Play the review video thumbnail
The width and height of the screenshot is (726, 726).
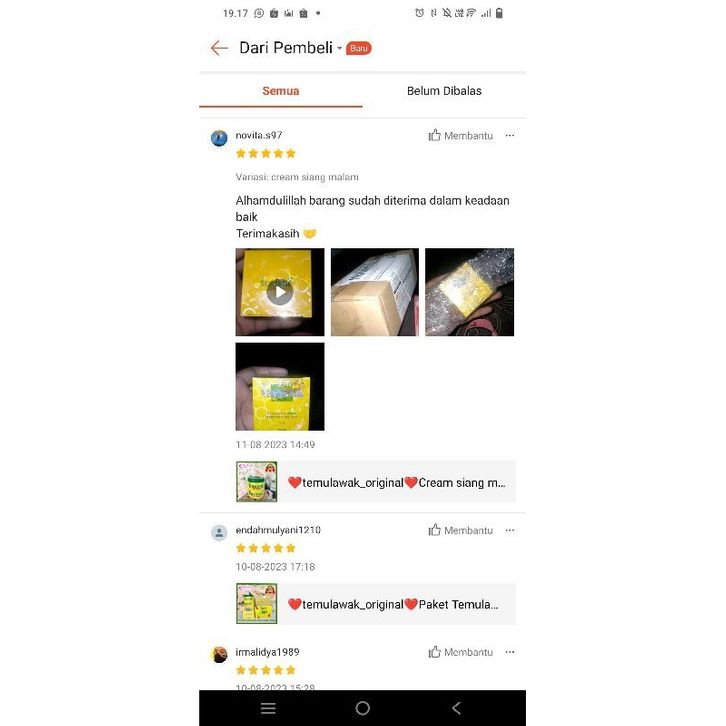pyautogui.click(x=280, y=292)
